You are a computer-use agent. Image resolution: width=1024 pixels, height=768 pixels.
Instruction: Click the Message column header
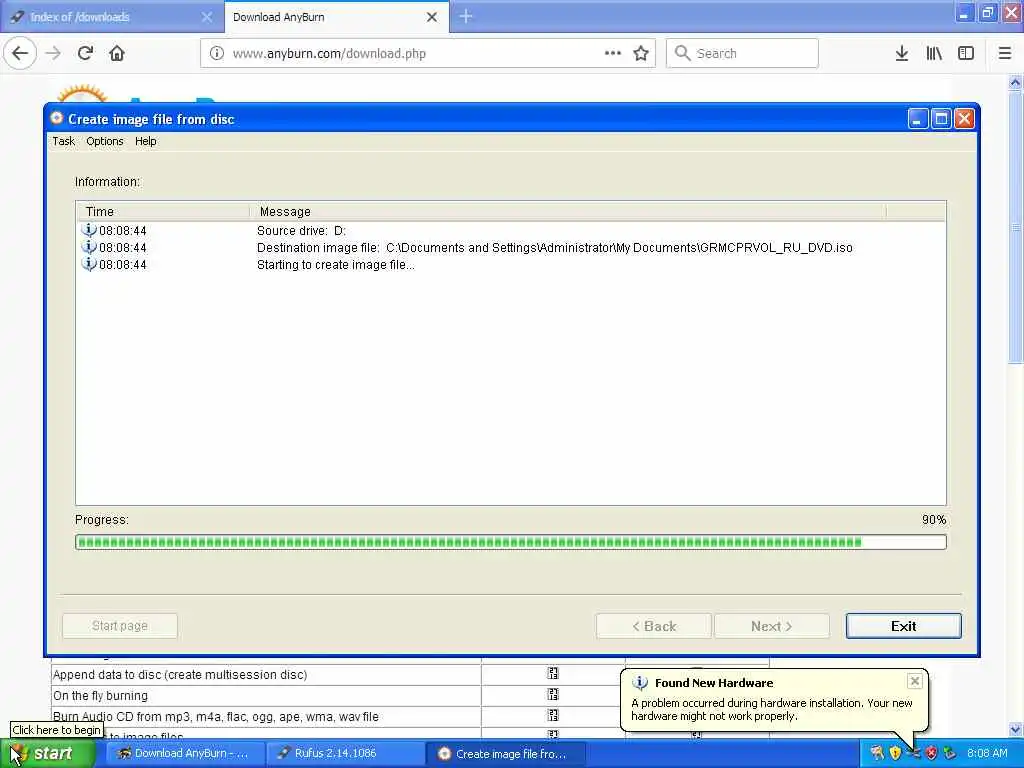[568, 212]
